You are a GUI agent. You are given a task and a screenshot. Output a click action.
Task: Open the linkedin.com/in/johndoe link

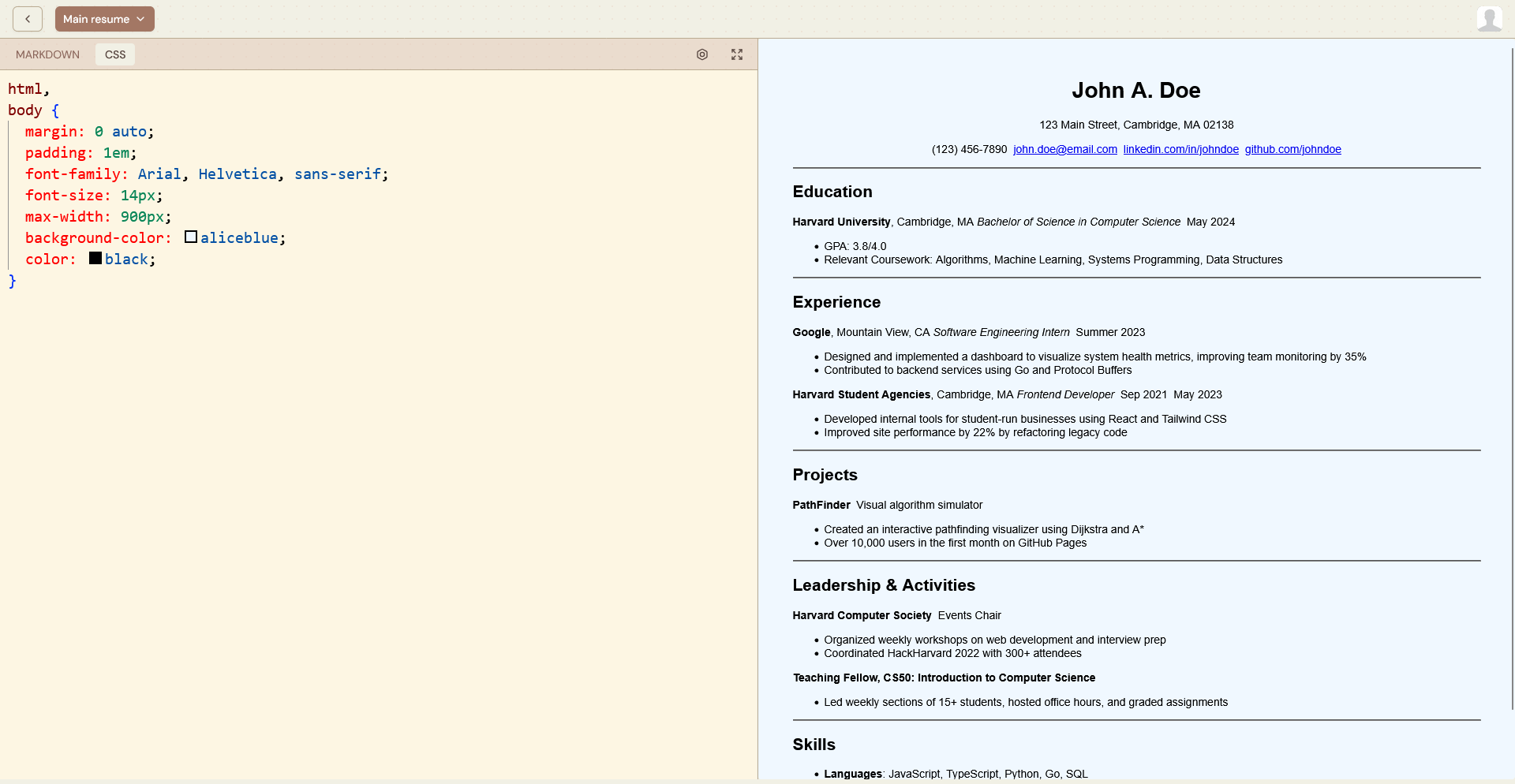[1180, 149]
